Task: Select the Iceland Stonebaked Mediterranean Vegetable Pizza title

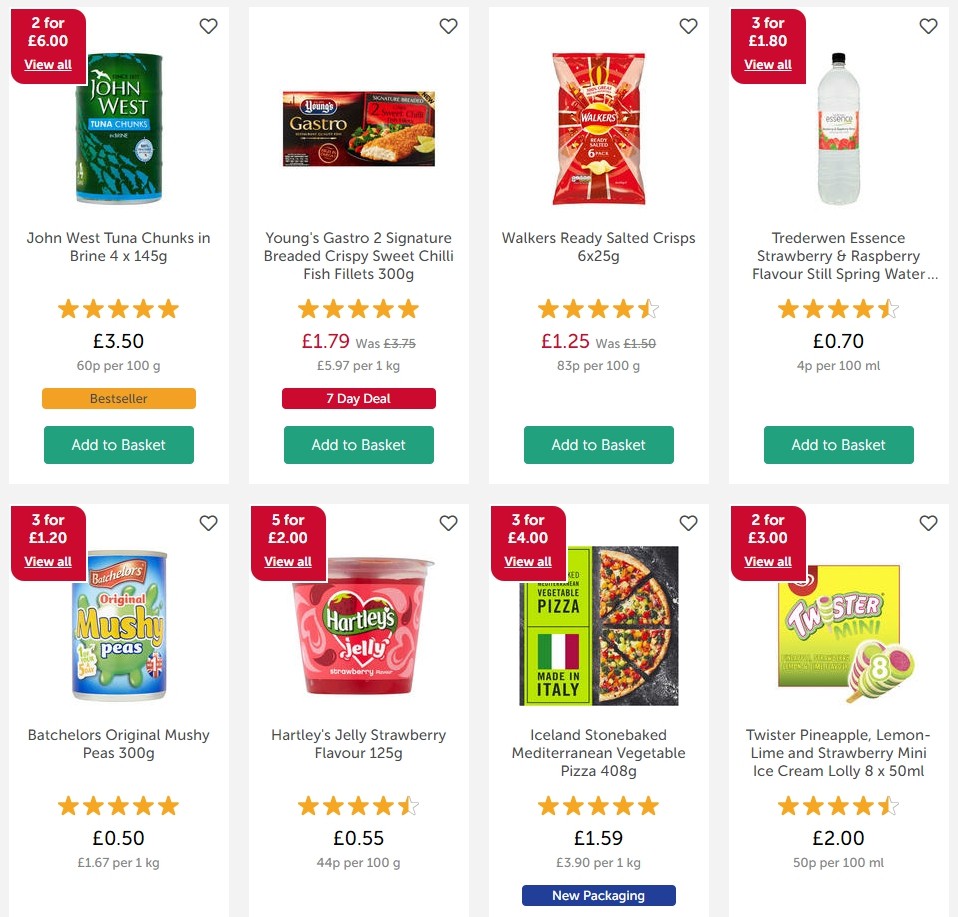Action: click(598, 753)
